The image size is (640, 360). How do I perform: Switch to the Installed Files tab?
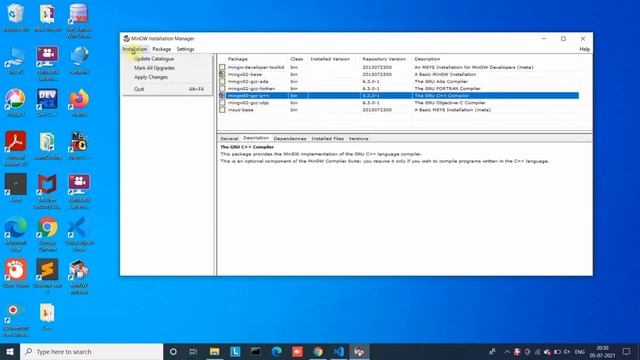coord(327,138)
